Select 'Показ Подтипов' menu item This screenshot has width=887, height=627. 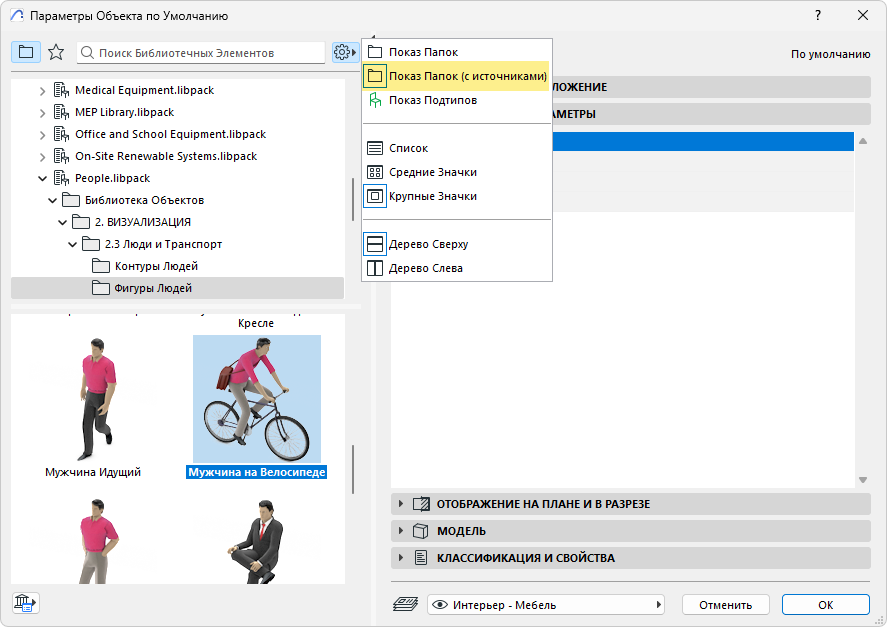pyautogui.click(x=456, y=100)
